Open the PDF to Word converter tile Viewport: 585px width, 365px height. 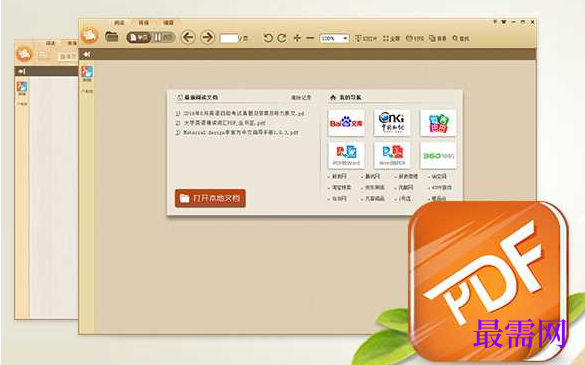(346, 156)
